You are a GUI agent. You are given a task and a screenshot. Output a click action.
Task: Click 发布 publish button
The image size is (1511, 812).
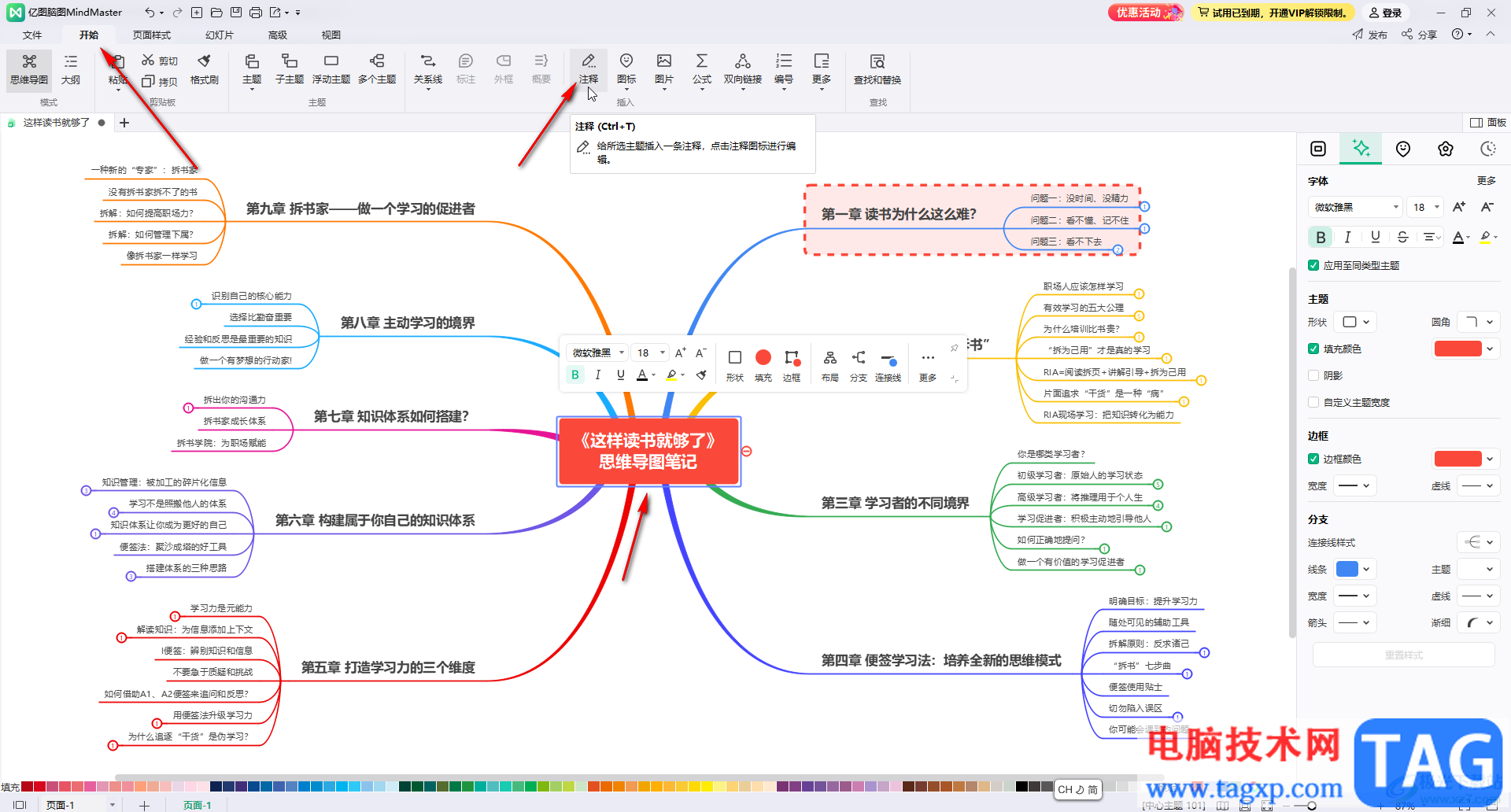(1370, 35)
